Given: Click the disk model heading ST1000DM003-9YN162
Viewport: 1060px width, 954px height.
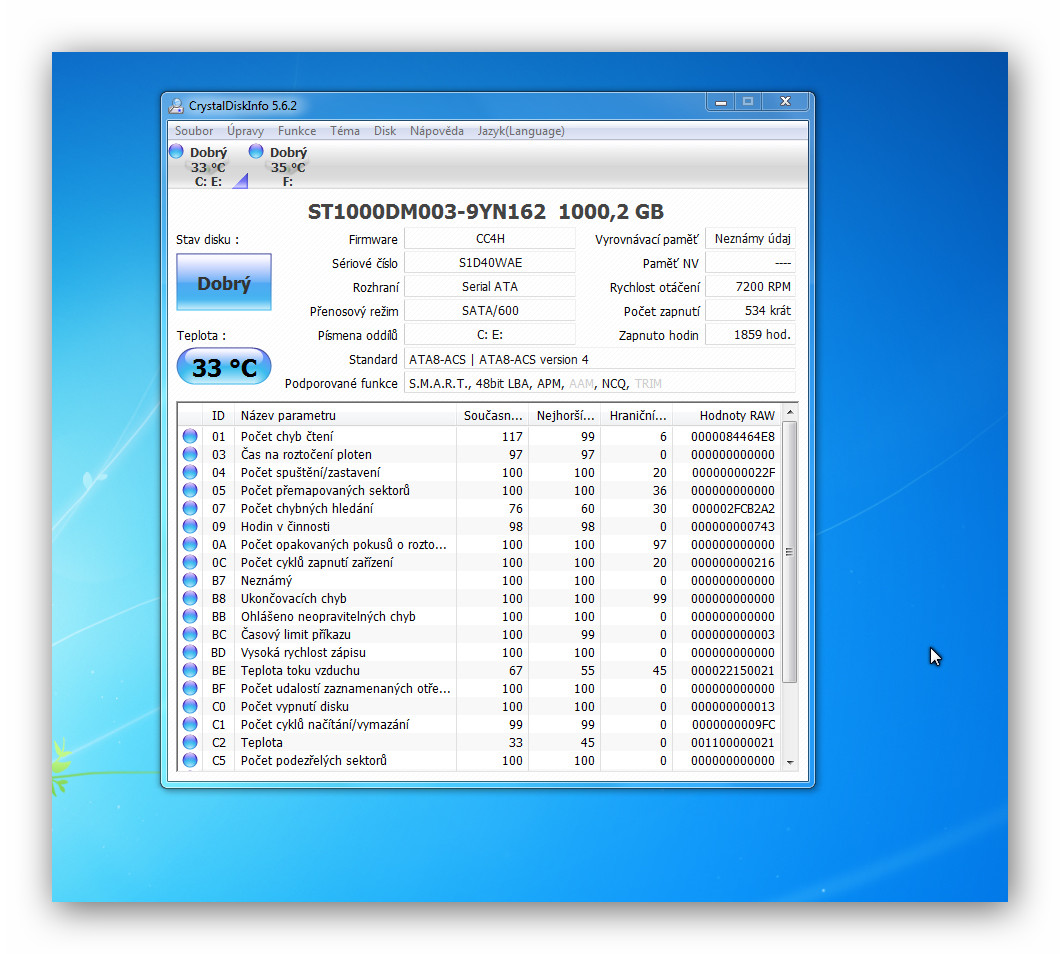Looking at the screenshot, I should [x=427, y=212].
